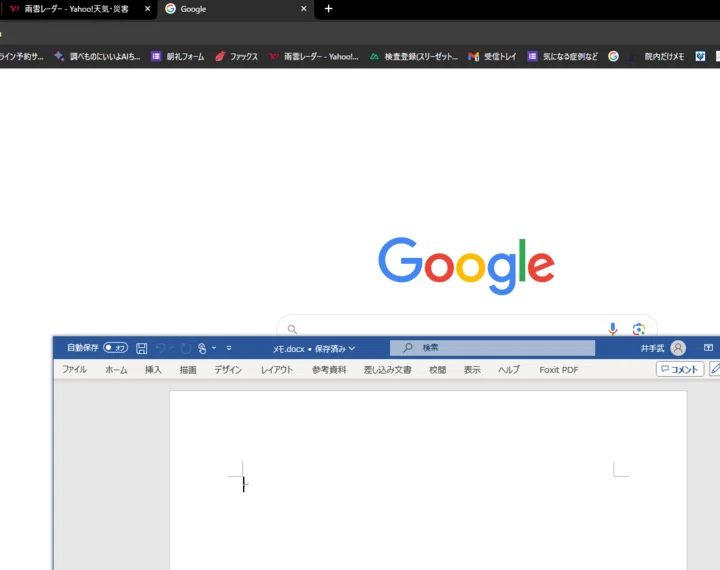Viewport: 720px width, 570px height.
Task: Open a new browser tab with plus button
Action: pos(328,9)
